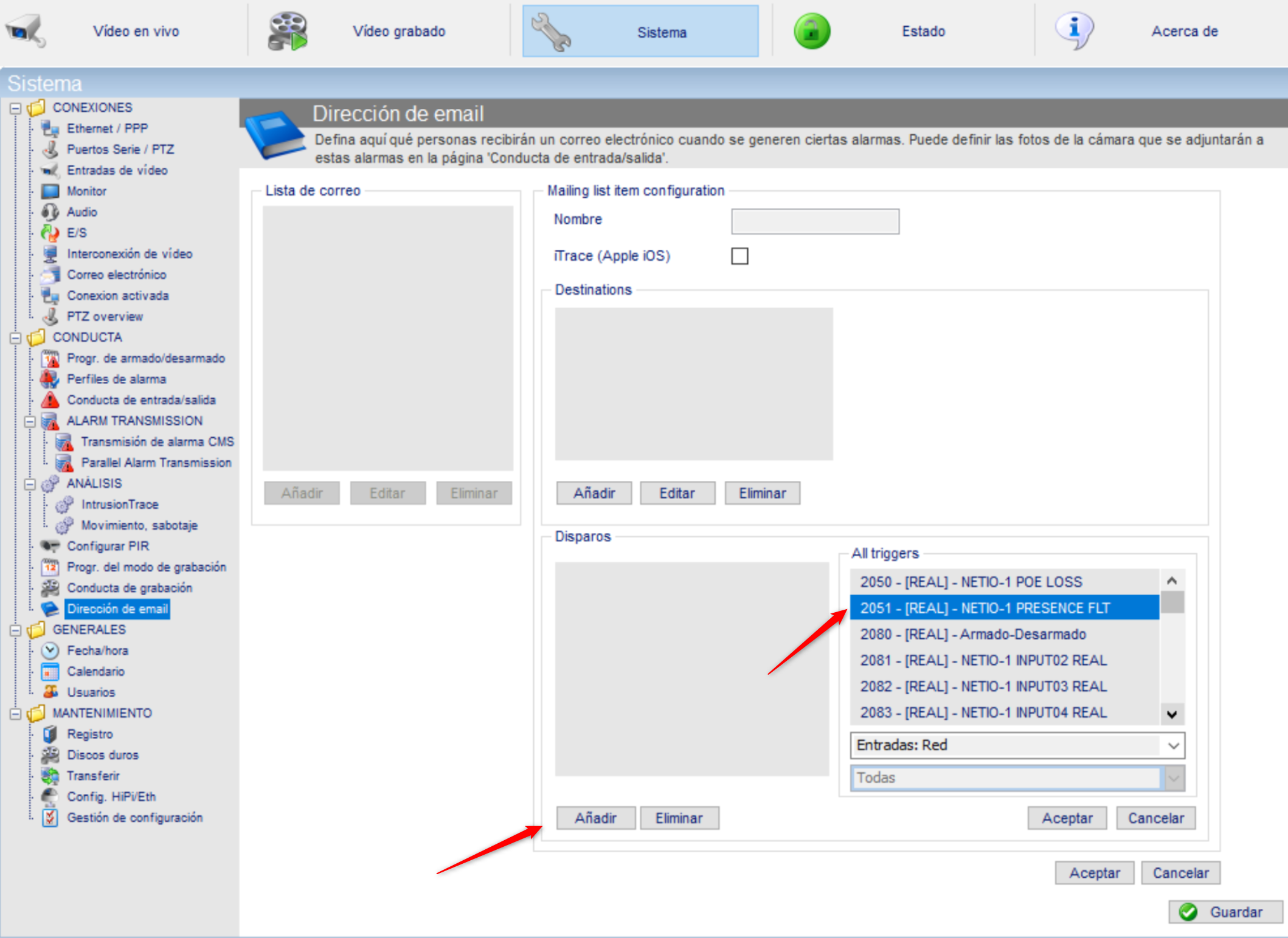Click the Audio headphones icon
The height and width of the screenshot is (938, 1288).
pos(50,212)
